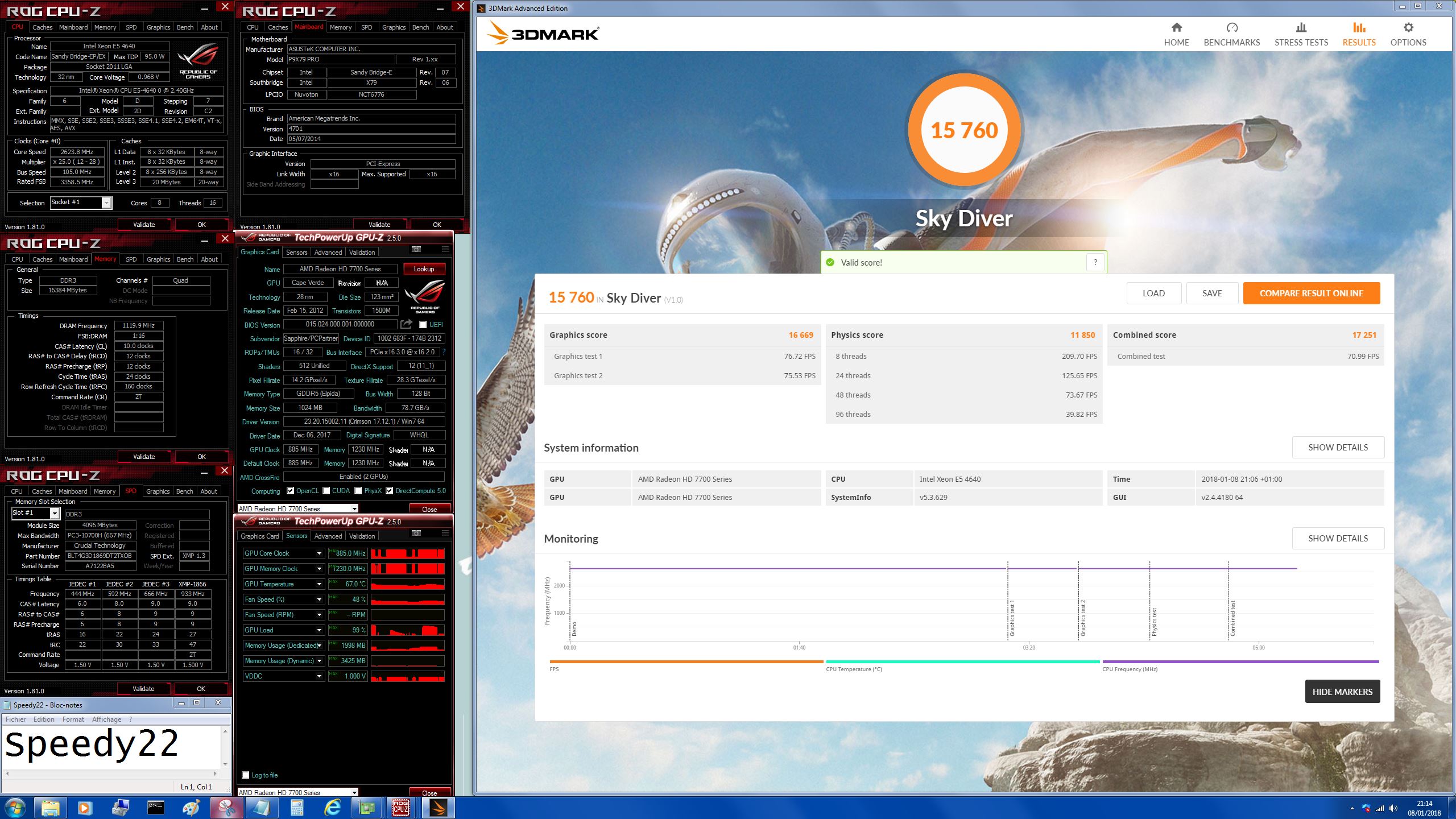The height and width of the screenshot is (819, 1456).
Task: Click the LOAD button in 3DMark
Action: (x=1154, y=293)
